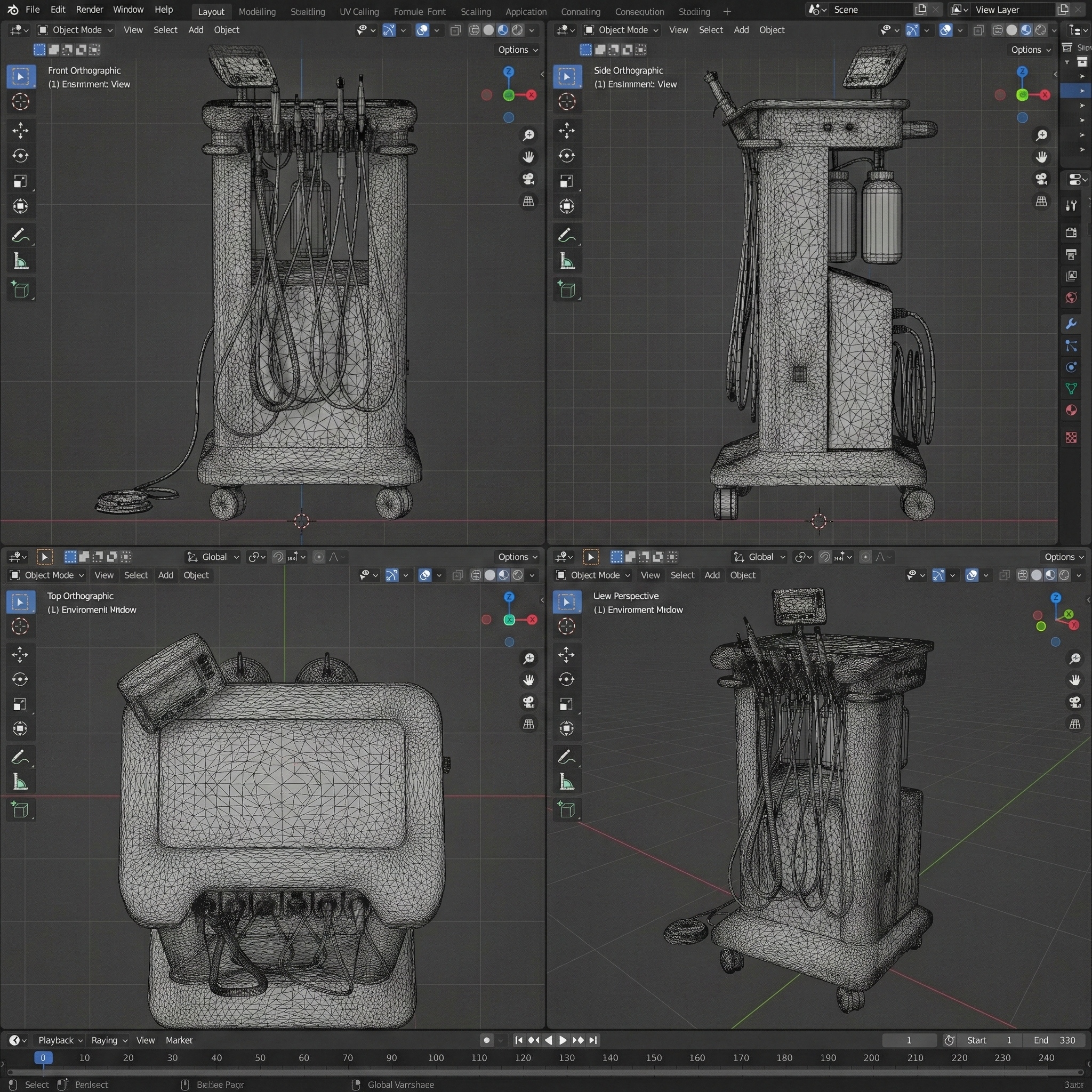Expand Global transform orientation in top view

(214, 557)
